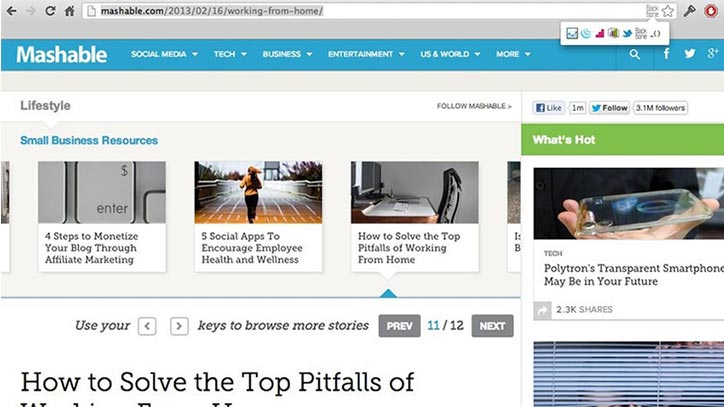Click the Follow Mashable link

tap(474, 106)
